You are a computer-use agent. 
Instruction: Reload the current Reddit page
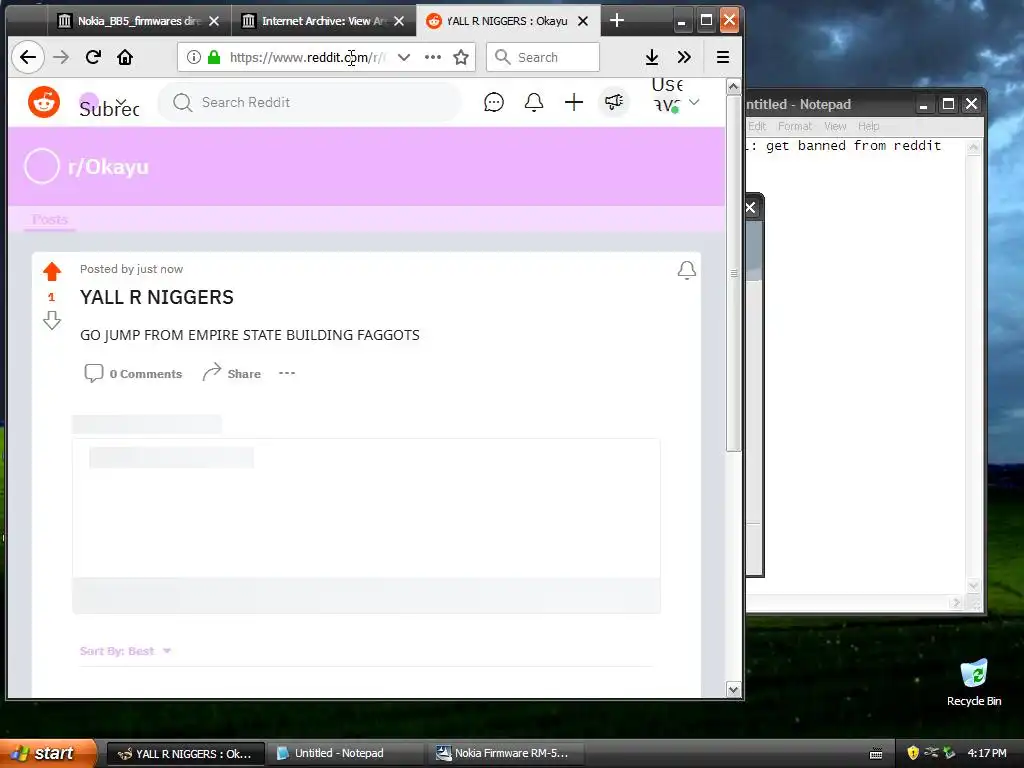[x=93, y=57]
